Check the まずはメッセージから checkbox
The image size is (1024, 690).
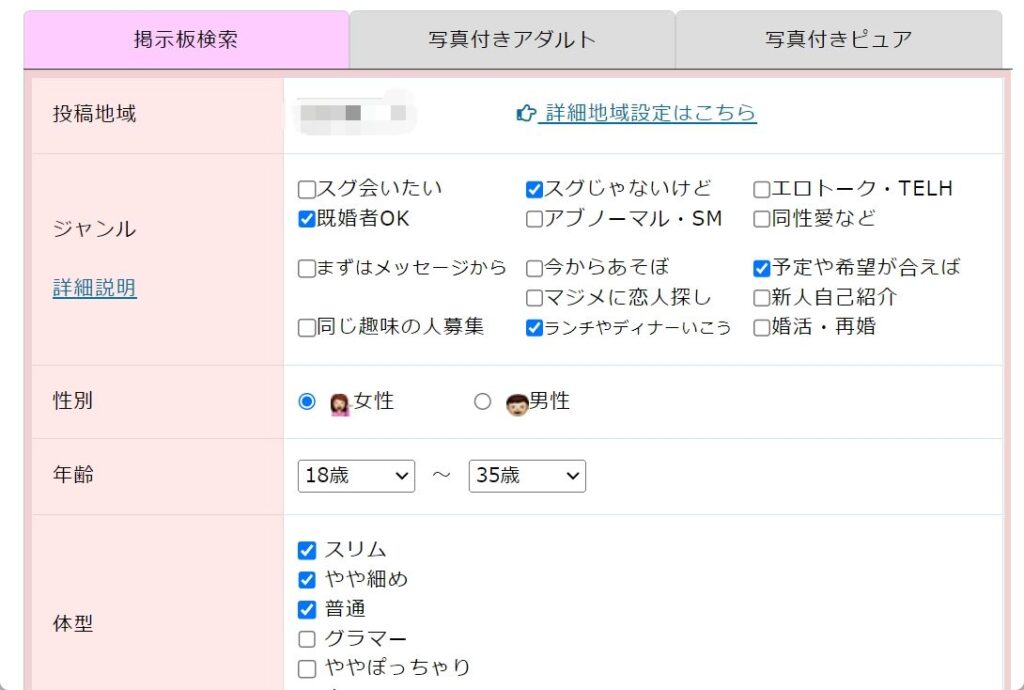pos(307,268)
